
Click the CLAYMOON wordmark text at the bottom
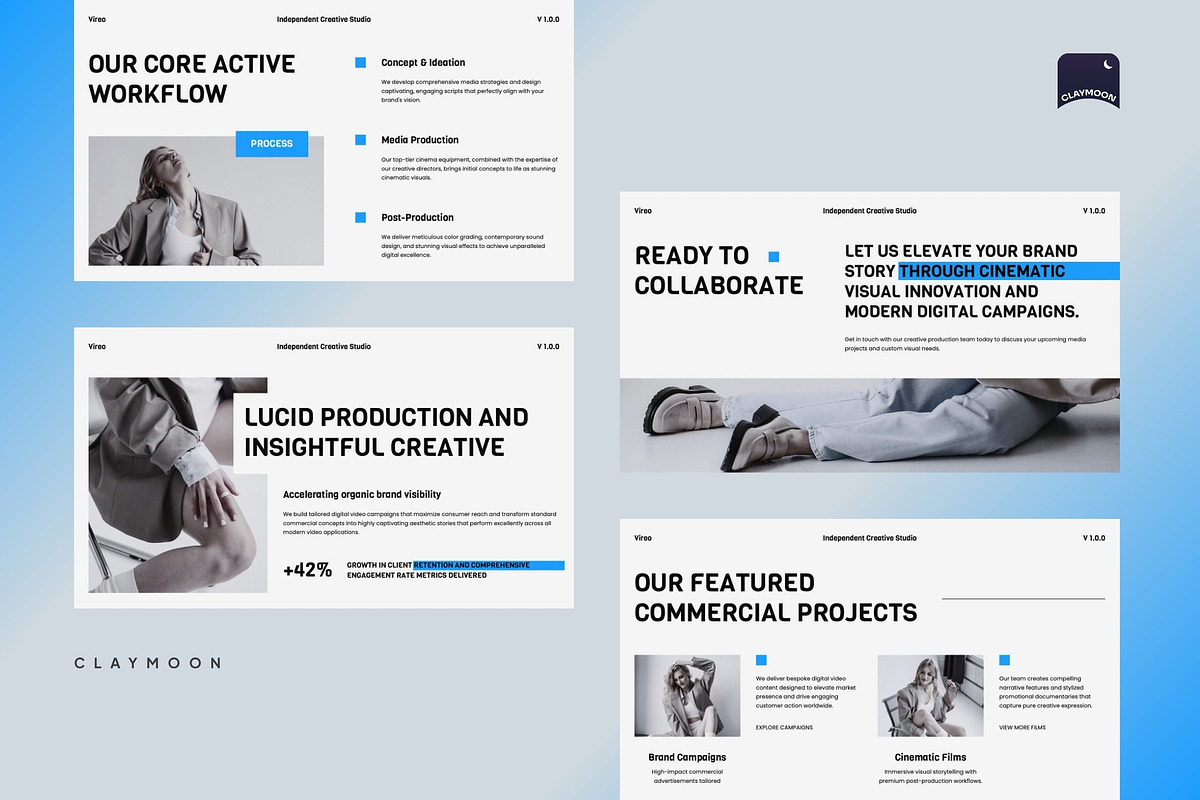tap(148, 663)
